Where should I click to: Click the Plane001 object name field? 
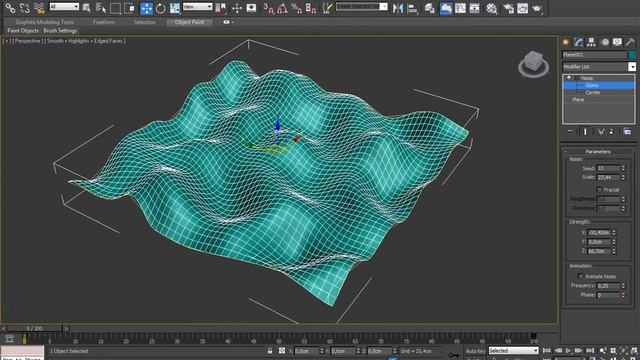click(594, 55)
